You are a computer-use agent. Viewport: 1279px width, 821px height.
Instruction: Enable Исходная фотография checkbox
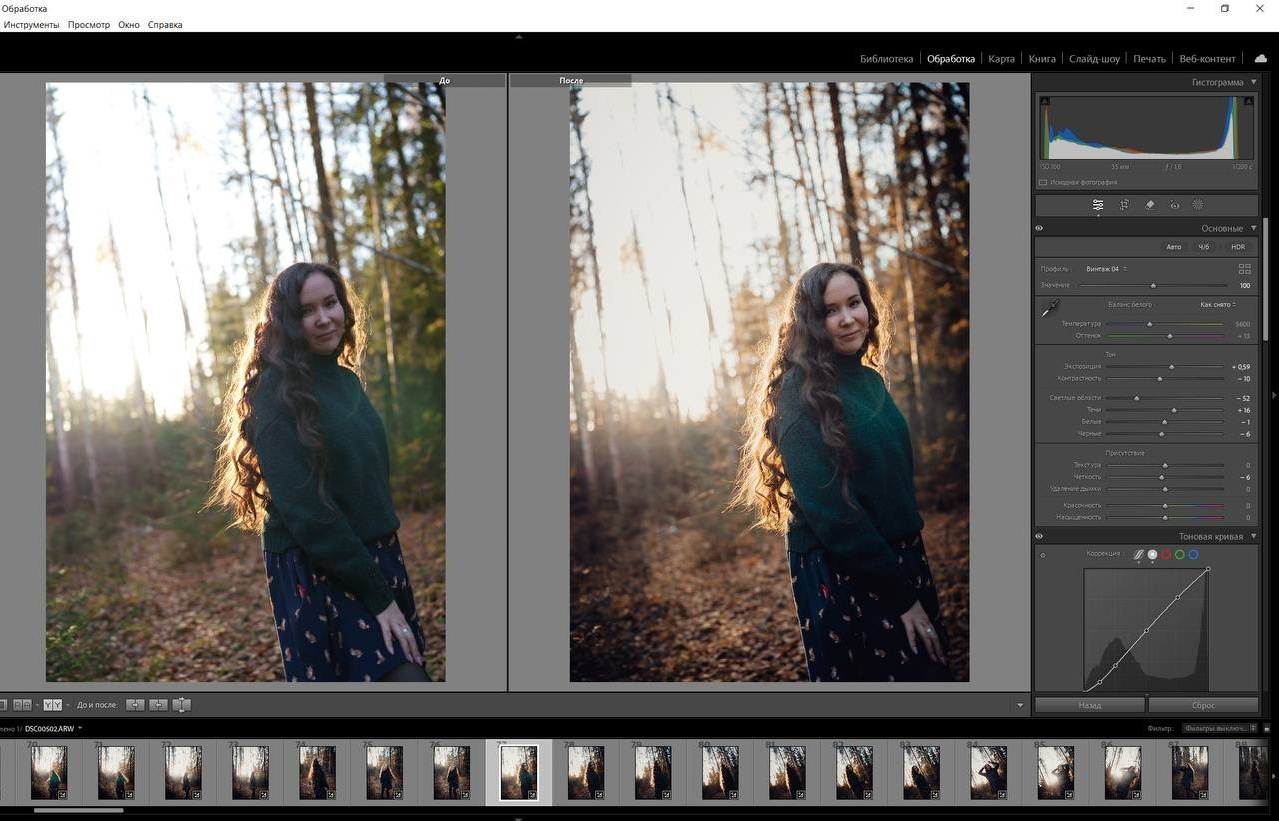pyautogui.click(x=1043, y=182)
